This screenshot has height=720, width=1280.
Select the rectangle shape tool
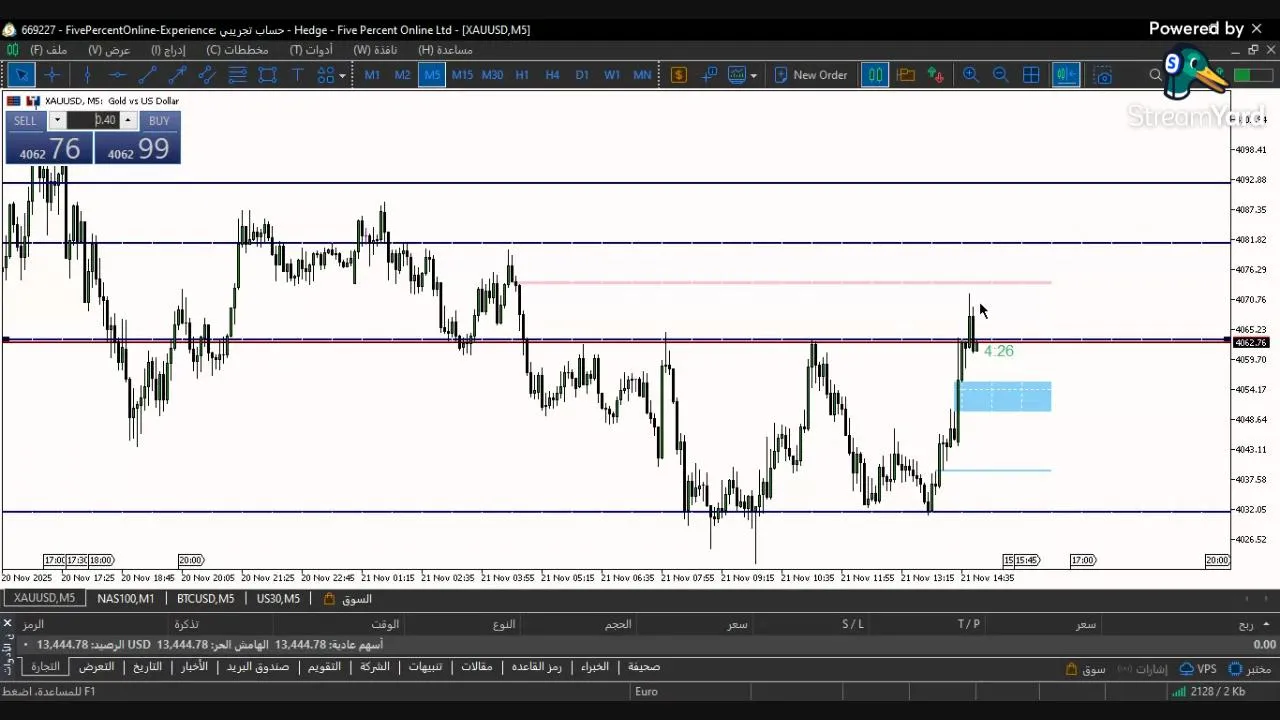tap(267, 75)
